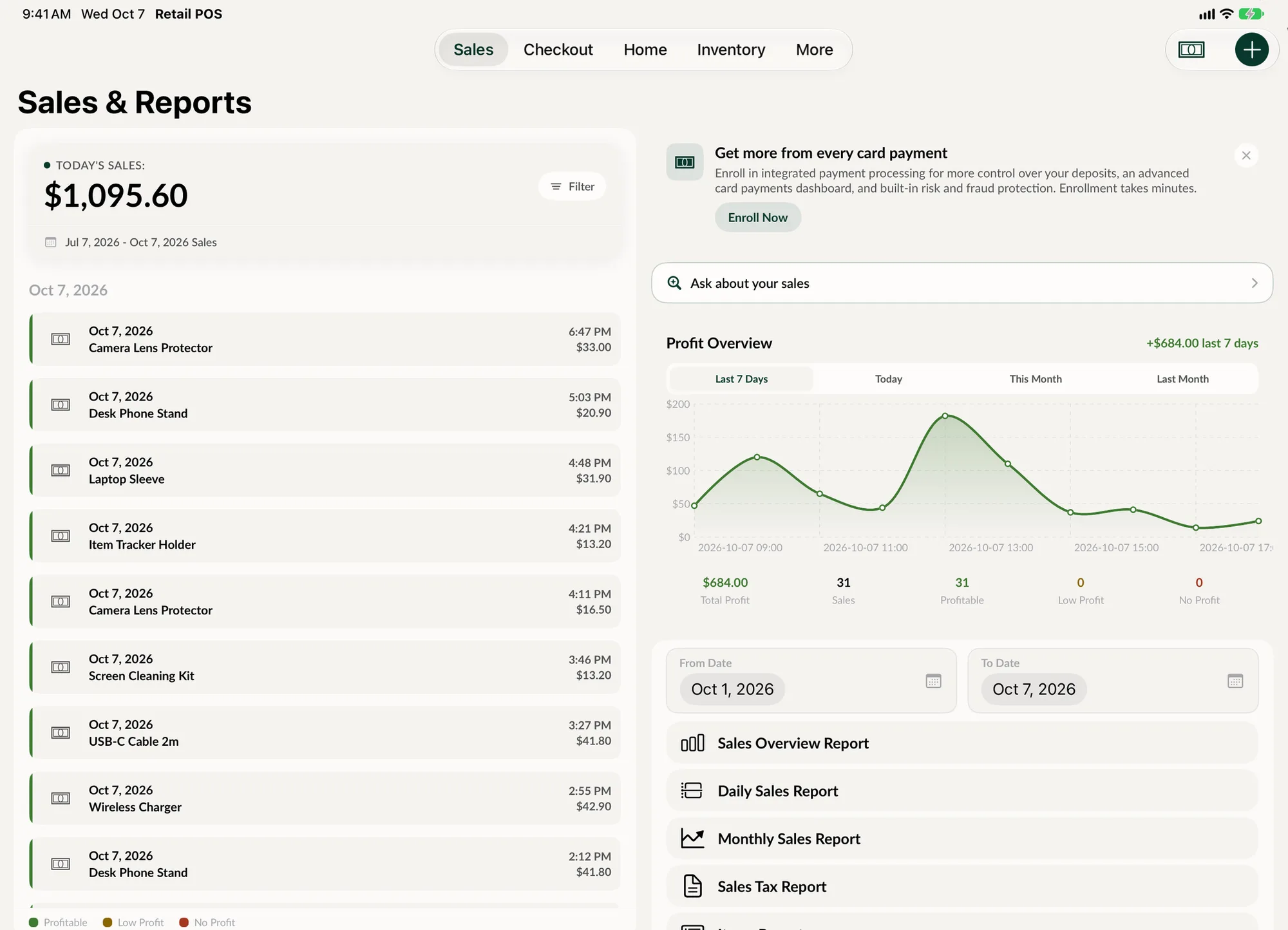This screenshot has height=930, width=1288.
Task: Click the cash icon on 6:47 PM sale
Action: (61, 339)
